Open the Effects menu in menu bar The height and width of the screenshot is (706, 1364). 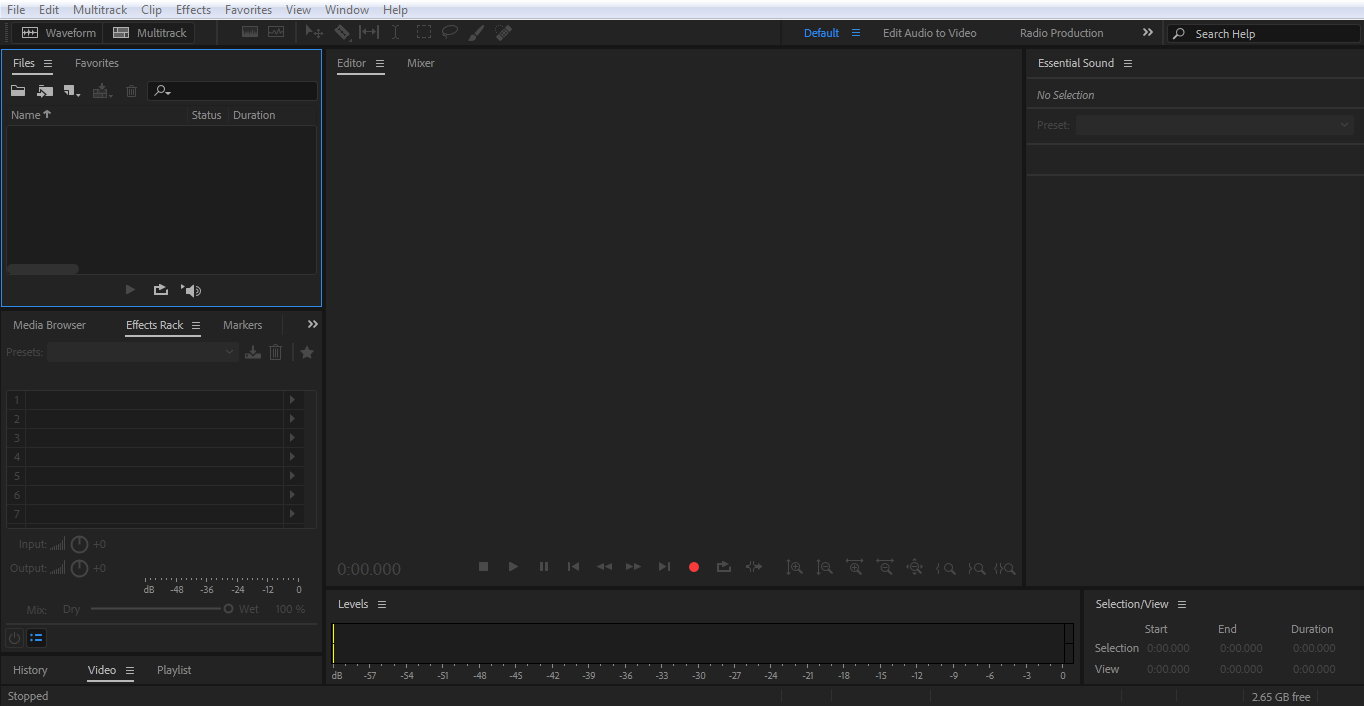(x=193, y=10)
